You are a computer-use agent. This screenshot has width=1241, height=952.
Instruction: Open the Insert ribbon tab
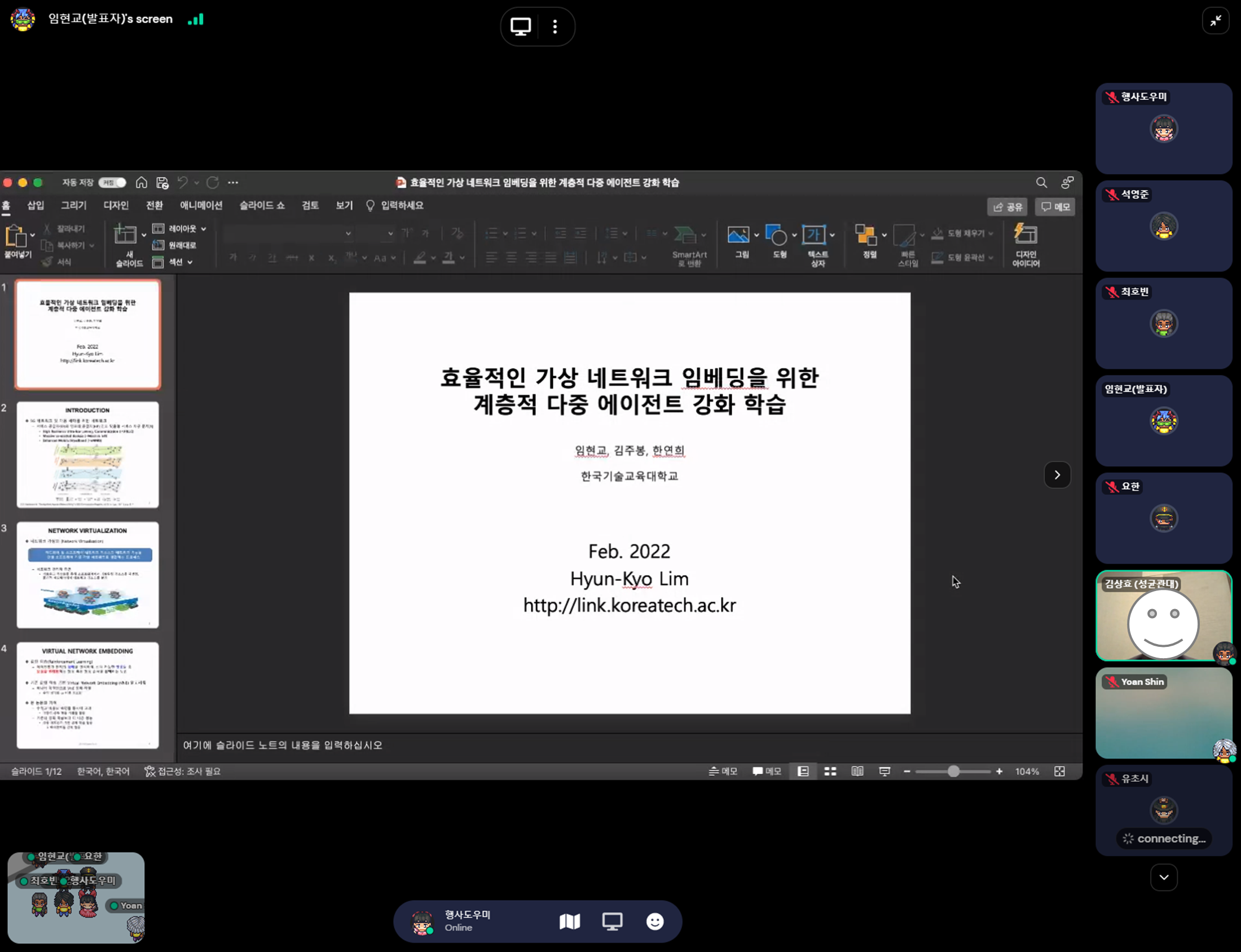coord(35,205)
